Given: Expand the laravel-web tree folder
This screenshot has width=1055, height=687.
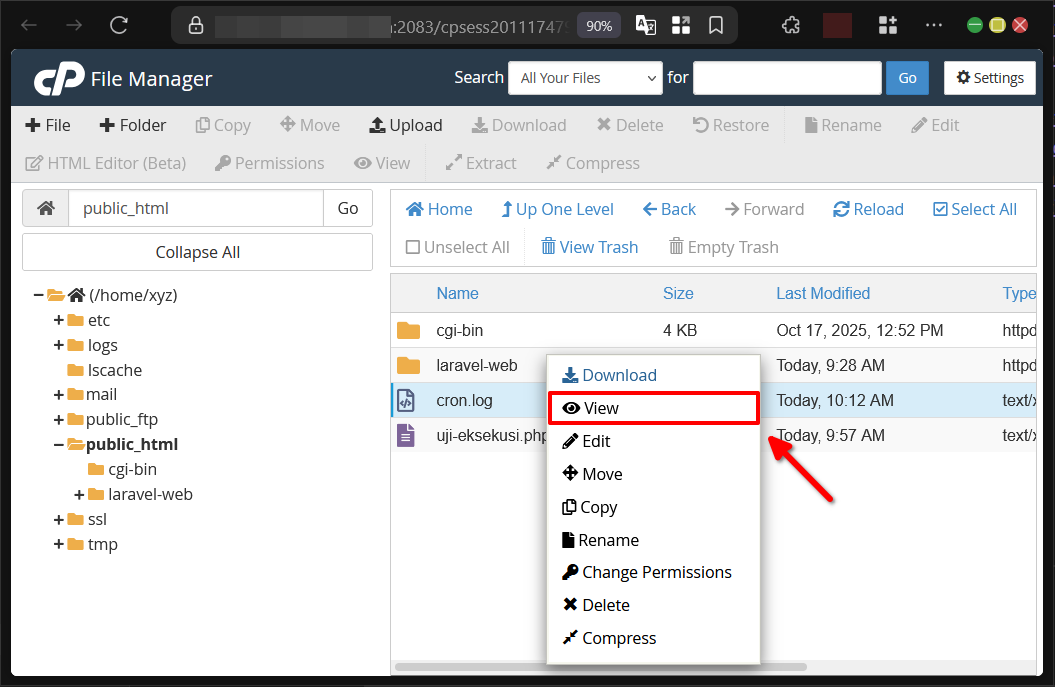Looking at the screenshot, I should [80, 494].
